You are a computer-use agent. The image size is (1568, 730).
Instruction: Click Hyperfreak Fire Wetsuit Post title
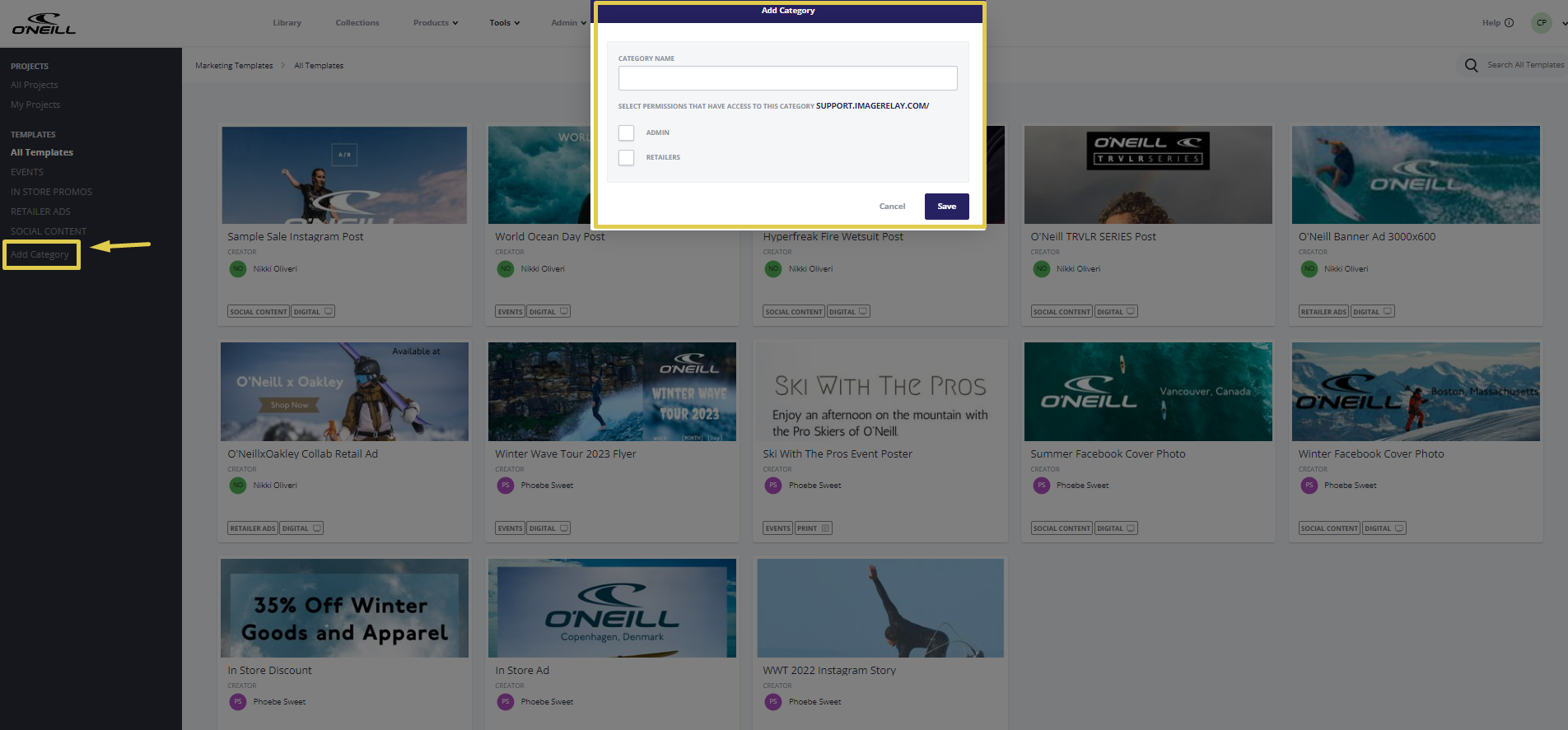click(x=833, y=237)
